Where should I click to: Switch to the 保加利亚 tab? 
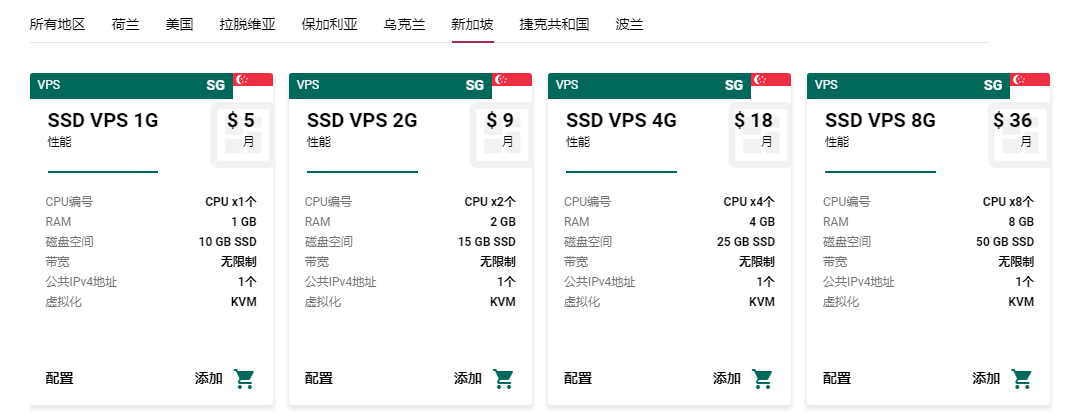click(x=329, y=24)
